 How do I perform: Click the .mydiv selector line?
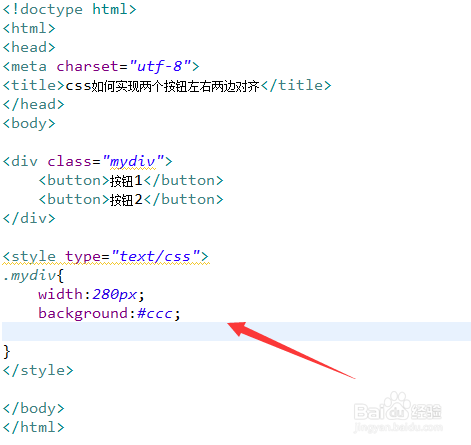click(33, 276)
